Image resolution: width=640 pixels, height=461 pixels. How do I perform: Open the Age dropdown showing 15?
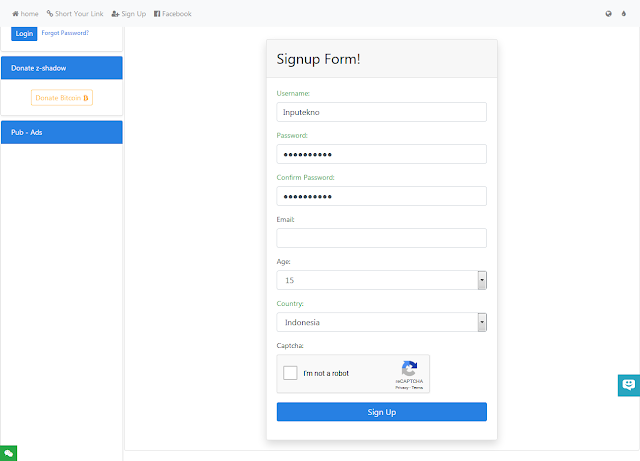click(382, 280)
